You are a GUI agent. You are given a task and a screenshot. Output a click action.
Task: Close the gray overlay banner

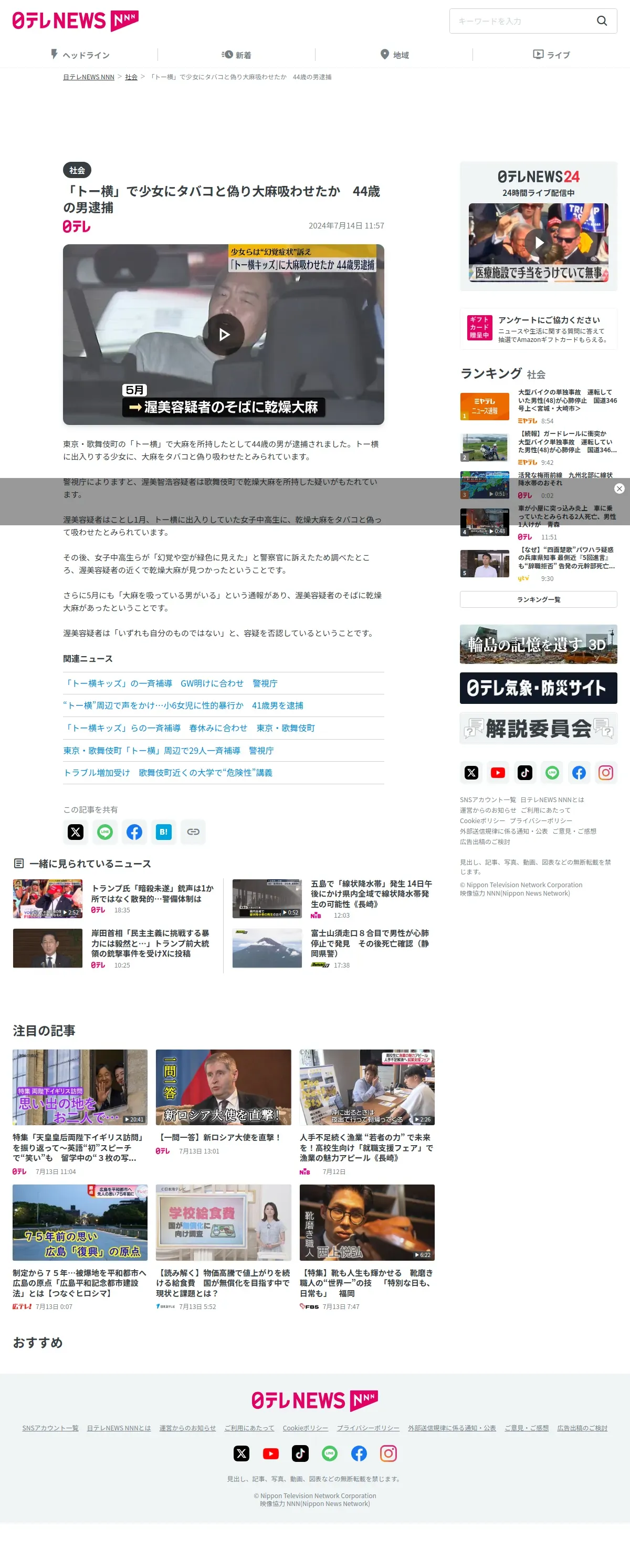pyautogui.click(x=619, y=489)
